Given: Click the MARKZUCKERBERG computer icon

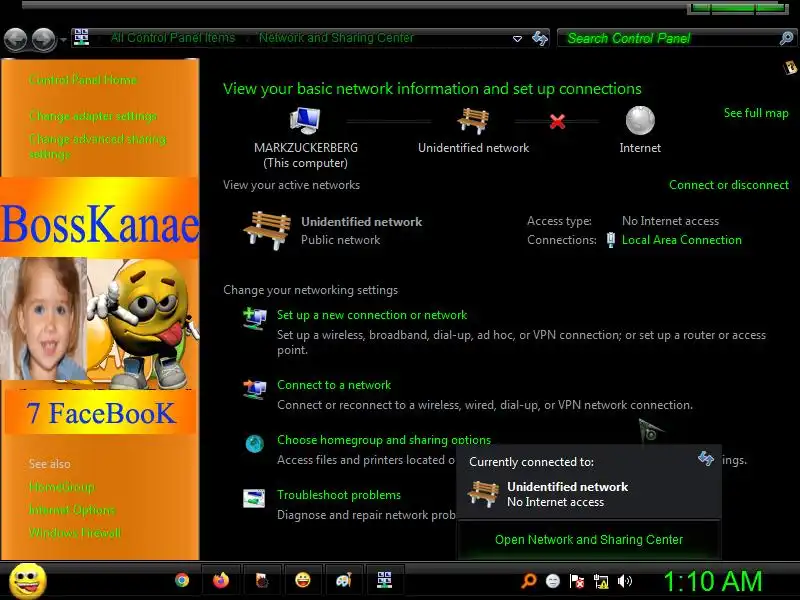Looking at the screenshot, I should [x=305, y=121].
